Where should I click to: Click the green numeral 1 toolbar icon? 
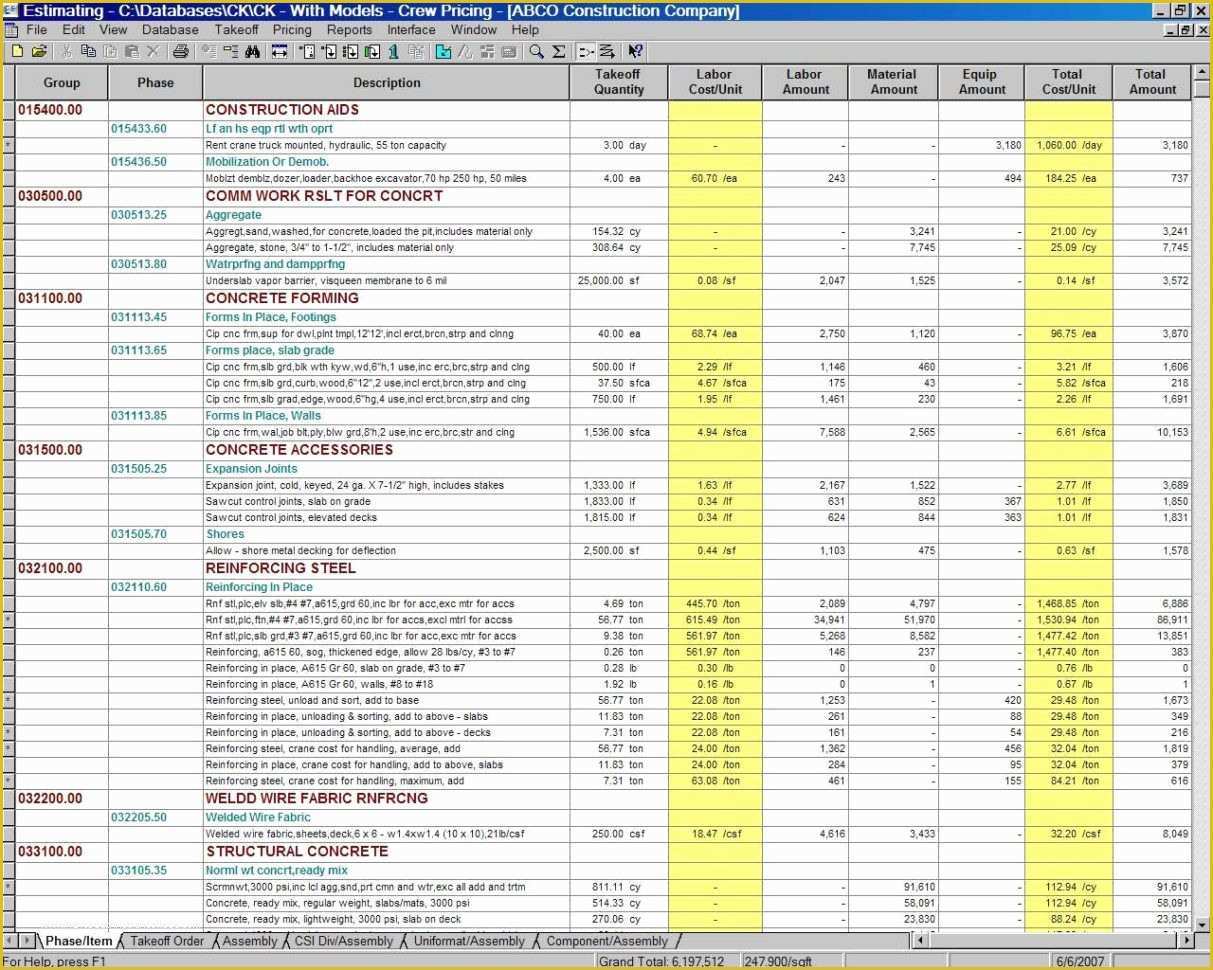pyautogui.click(x=393, y=51)
